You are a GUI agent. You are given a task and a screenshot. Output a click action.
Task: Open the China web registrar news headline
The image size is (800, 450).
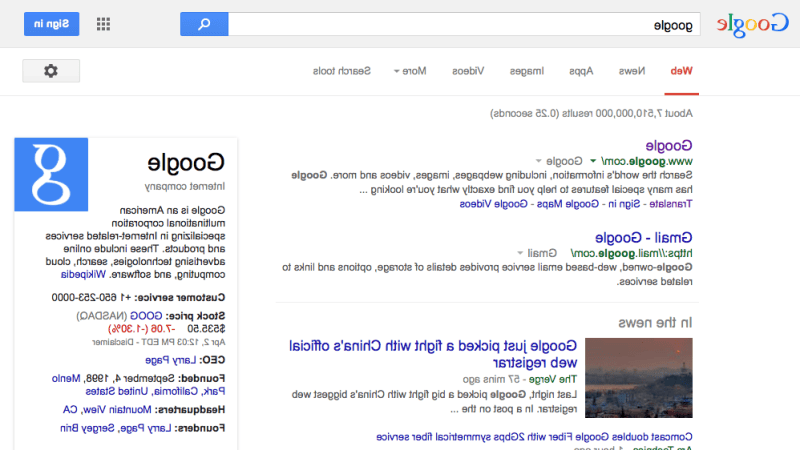[433, 354]
